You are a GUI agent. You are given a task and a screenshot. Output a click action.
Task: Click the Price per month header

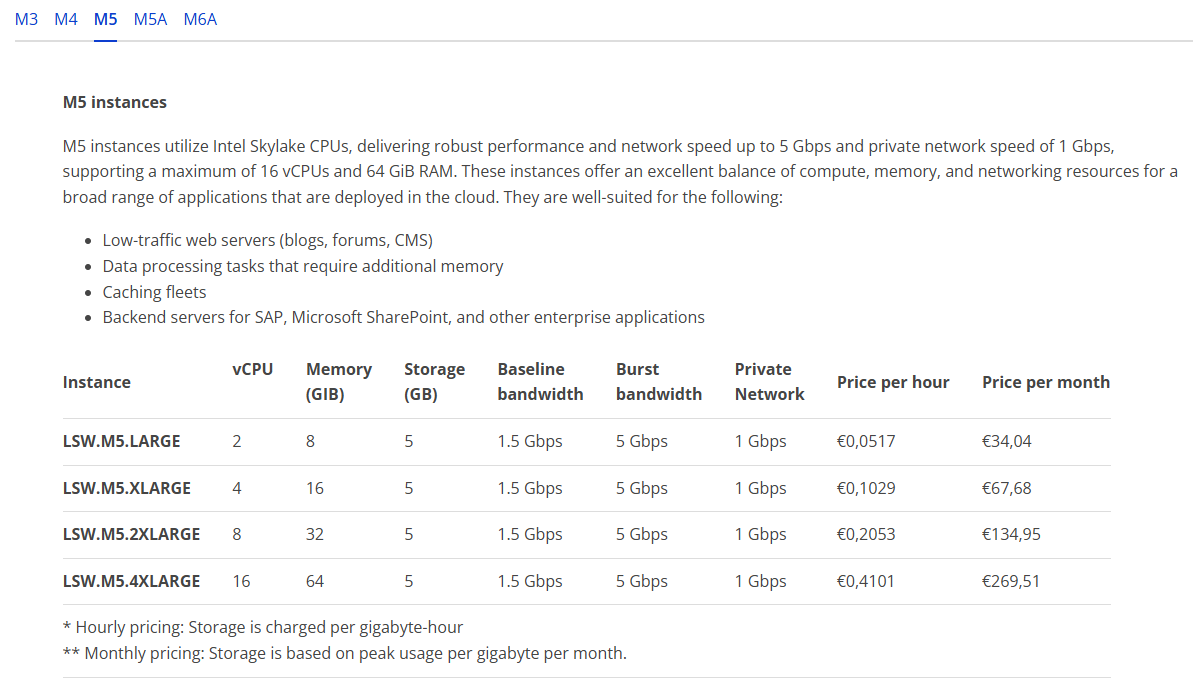click(x=1045, y=382)
